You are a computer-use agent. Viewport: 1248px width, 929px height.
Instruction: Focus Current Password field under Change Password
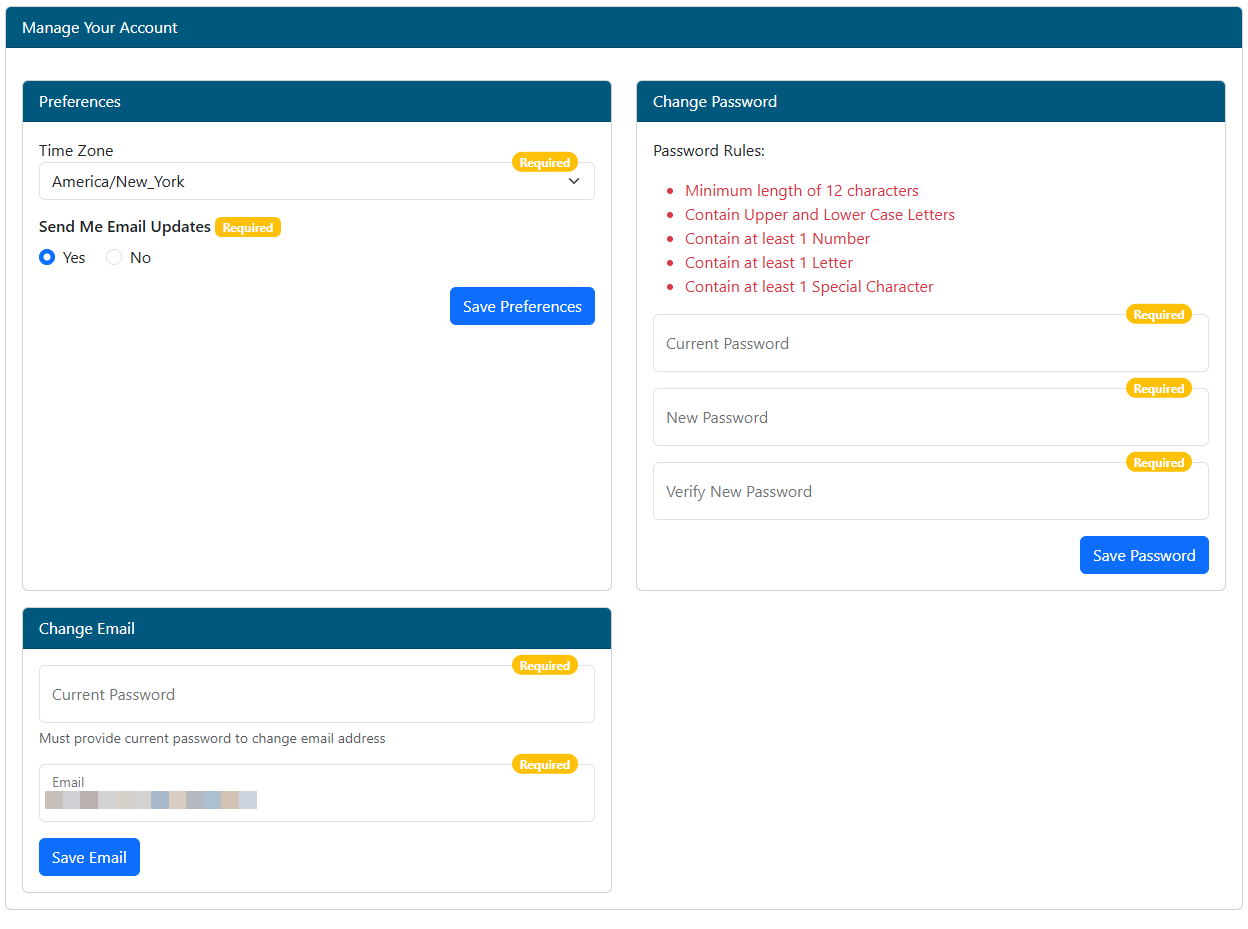(930, 344)
